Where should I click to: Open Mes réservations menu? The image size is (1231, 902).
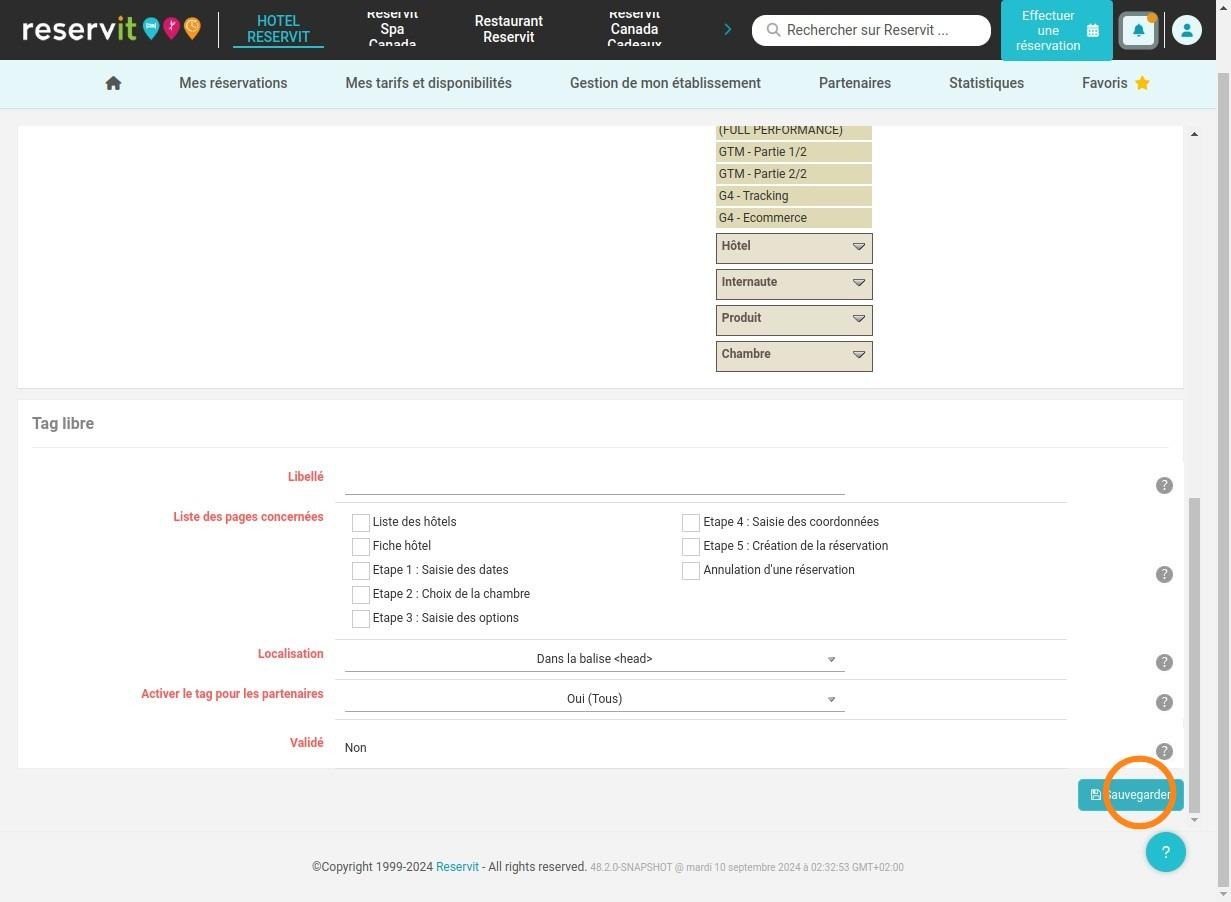point(233,83)
